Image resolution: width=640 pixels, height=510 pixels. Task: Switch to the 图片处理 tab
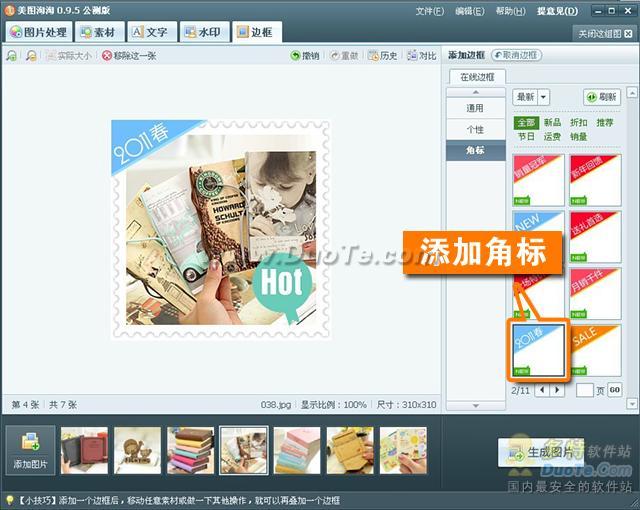(x=39, y=32)
